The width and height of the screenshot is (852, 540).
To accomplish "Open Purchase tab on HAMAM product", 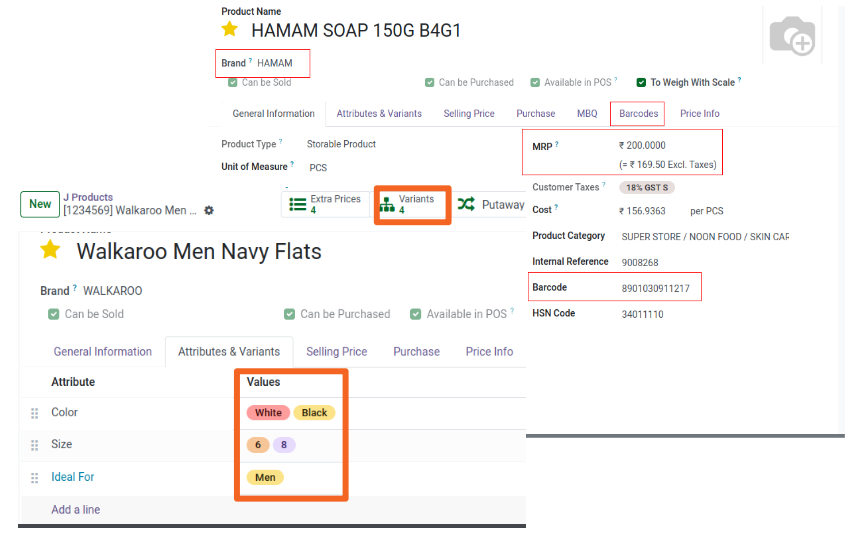I will (x=536, y=114).
